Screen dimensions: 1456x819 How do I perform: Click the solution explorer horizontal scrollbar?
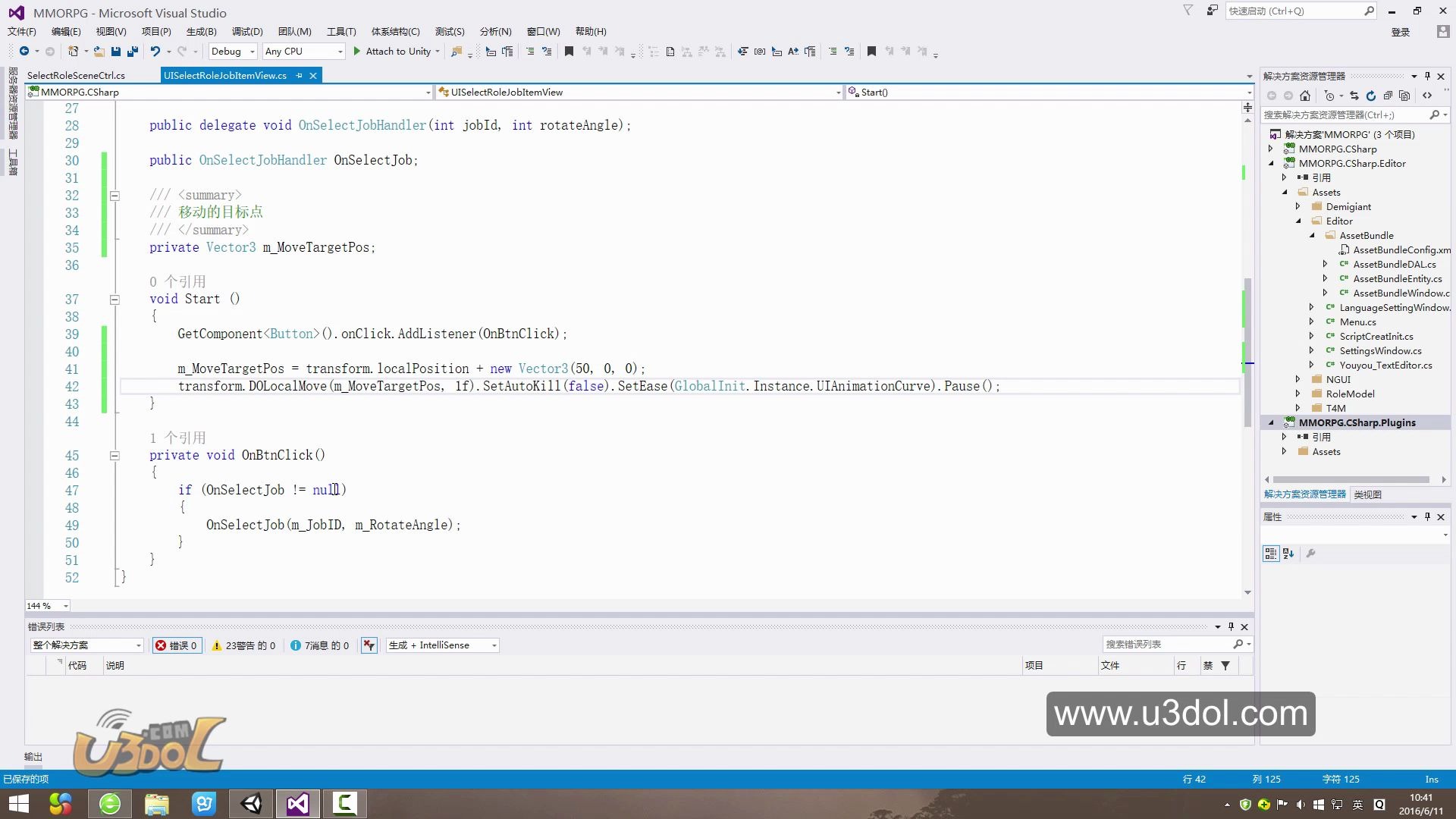[1351, 479]
